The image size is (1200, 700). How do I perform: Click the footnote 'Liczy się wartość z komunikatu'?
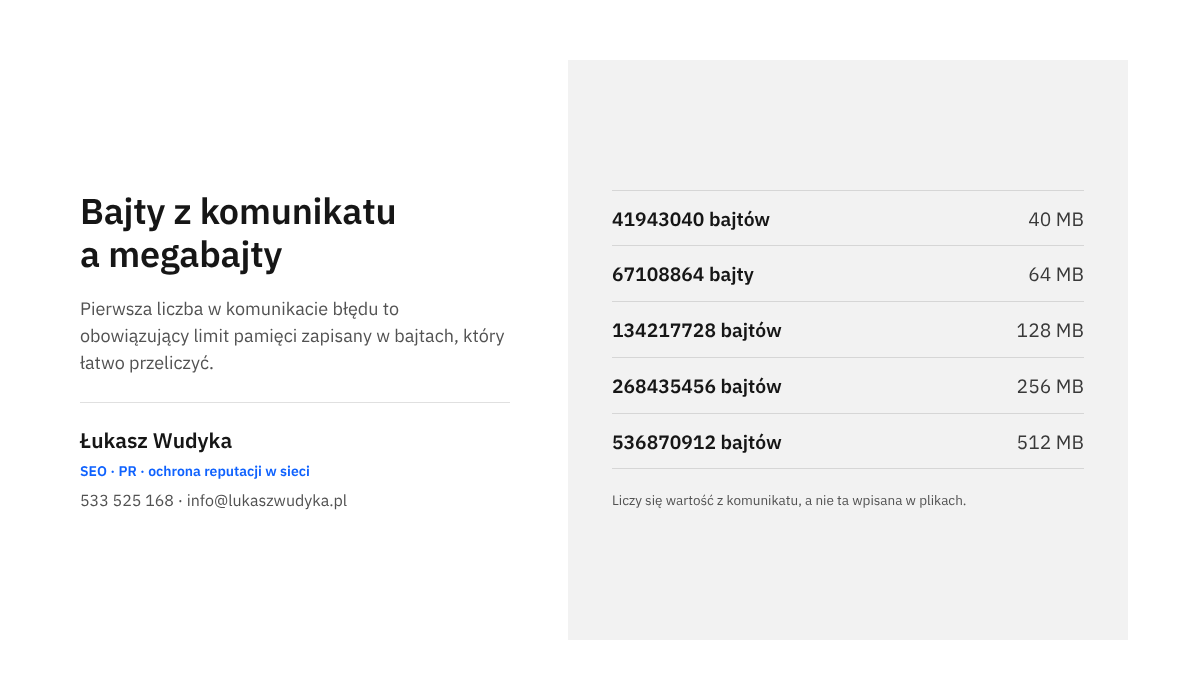(789, 500)
